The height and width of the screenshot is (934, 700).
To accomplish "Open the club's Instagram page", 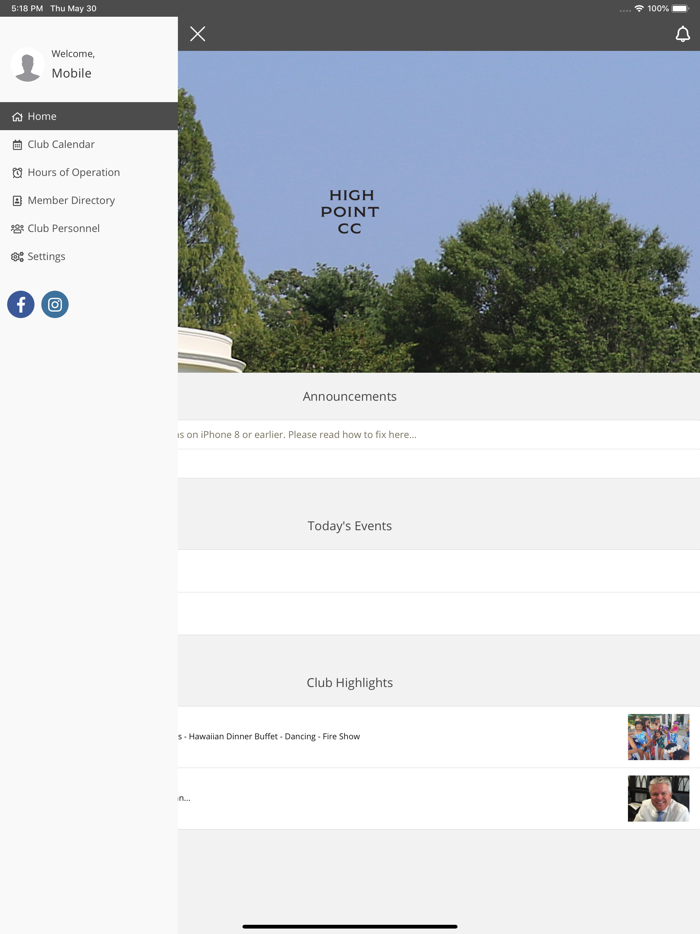I will coord(55,304).
